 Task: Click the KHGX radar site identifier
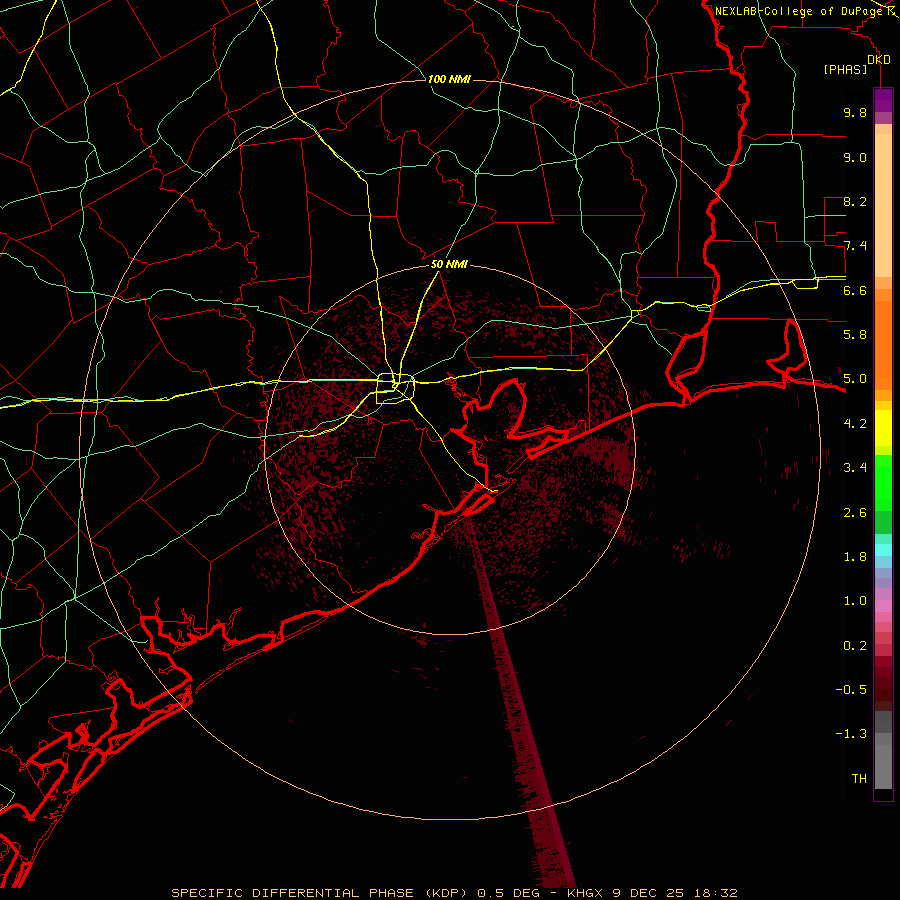tap(585, 893)
